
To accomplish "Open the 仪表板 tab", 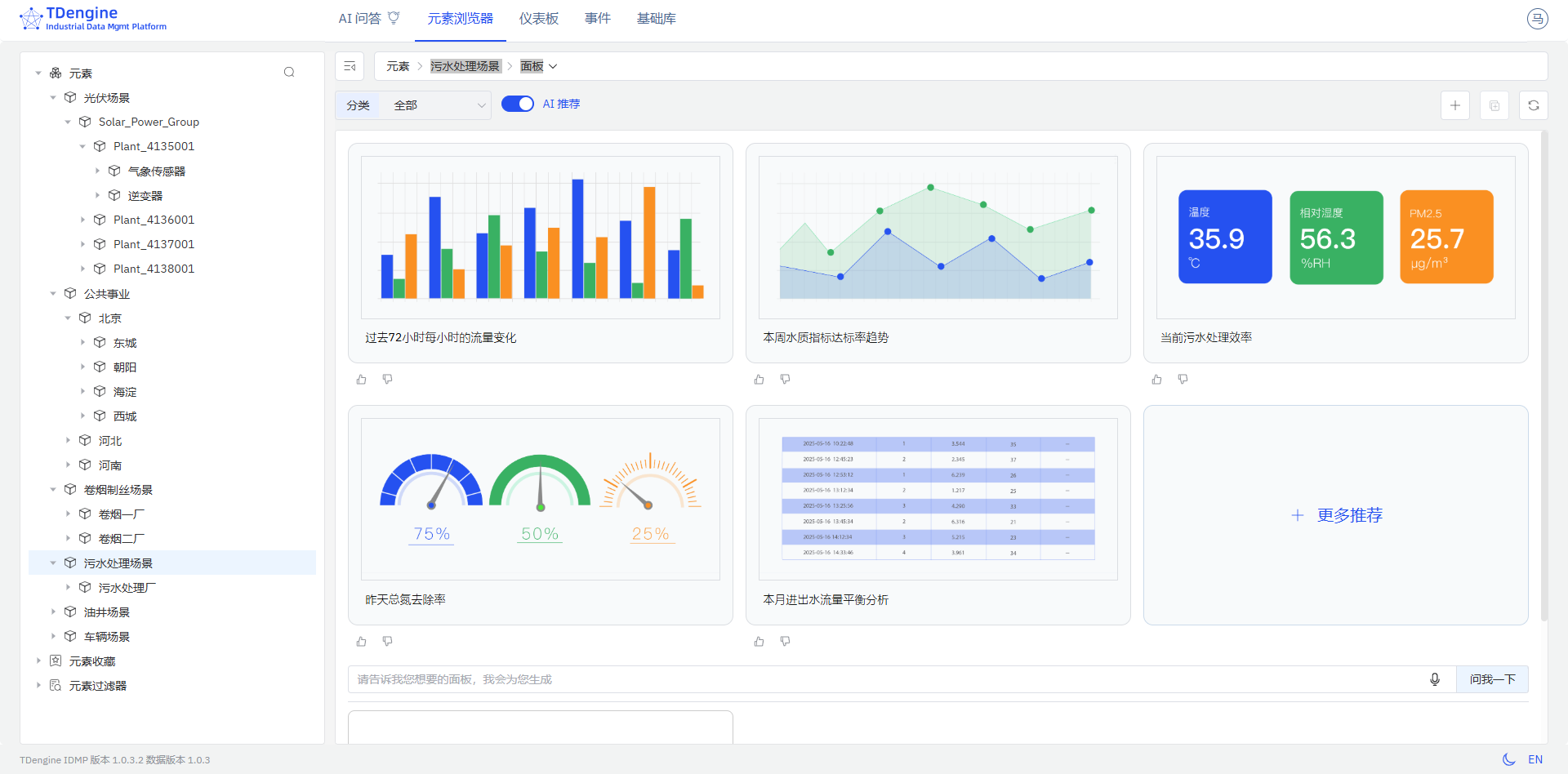I will [539, 19].
